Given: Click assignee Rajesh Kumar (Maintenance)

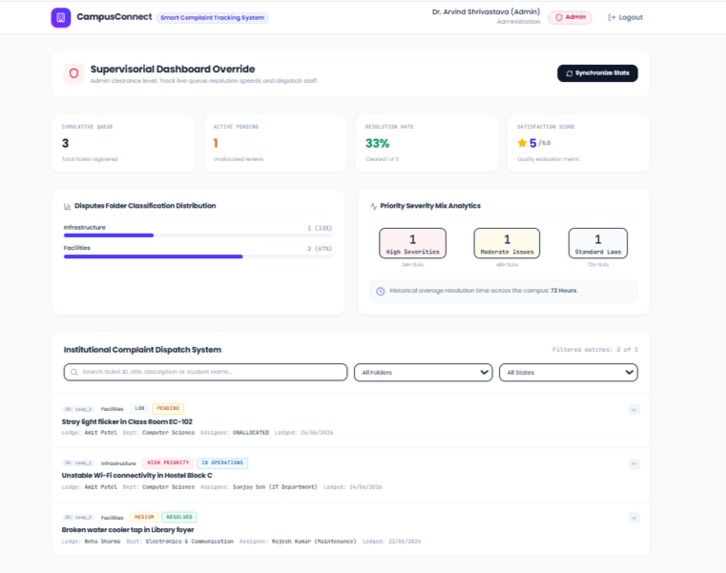Looking at the screenshot, I should pos(314,541).
